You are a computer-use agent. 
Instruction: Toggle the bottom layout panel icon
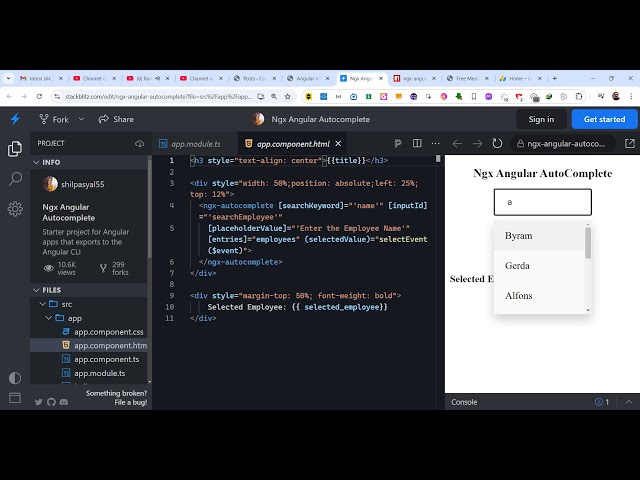coord(15,398)
